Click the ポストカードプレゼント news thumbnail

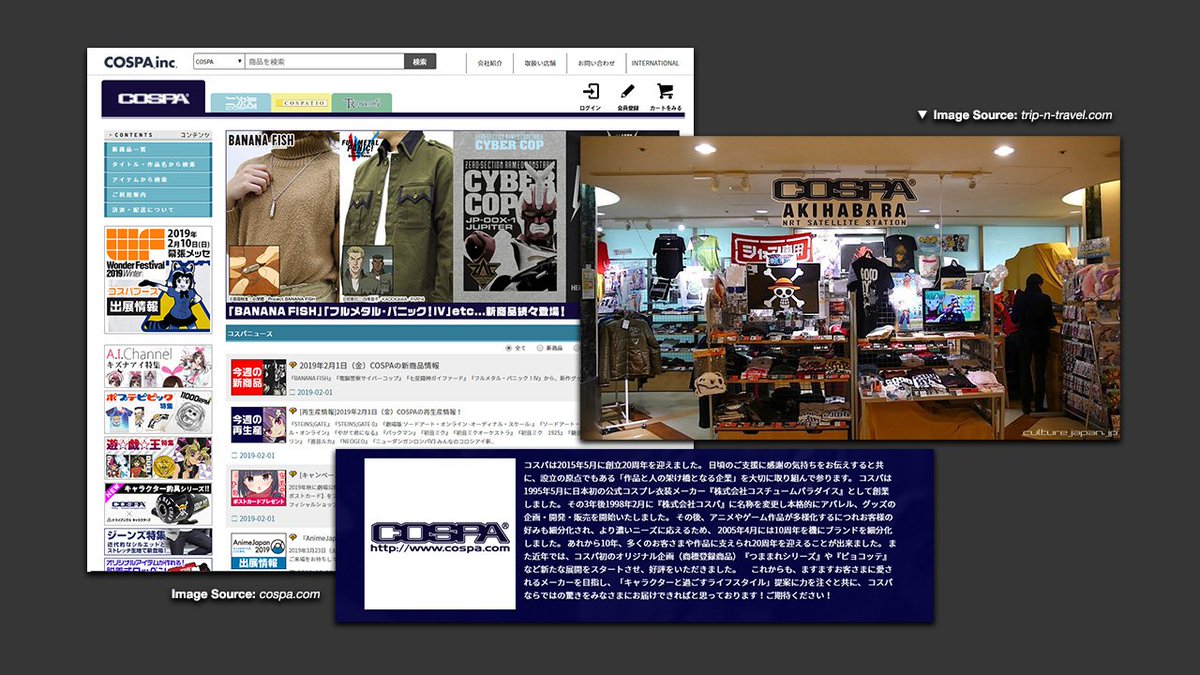(258, 488)
